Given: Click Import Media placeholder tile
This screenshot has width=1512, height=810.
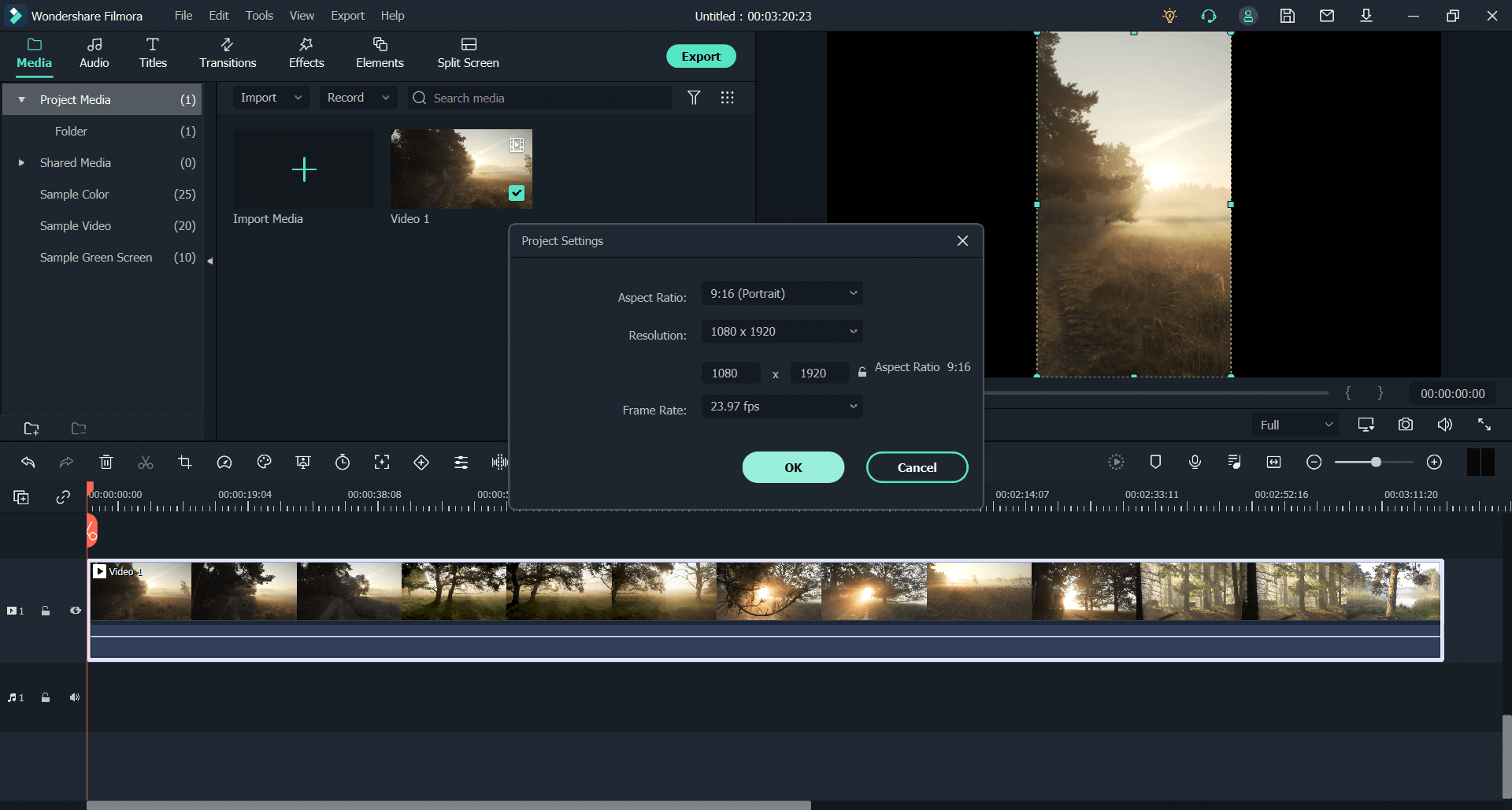Looking at the screenshot, I should [x=304, y=169].
